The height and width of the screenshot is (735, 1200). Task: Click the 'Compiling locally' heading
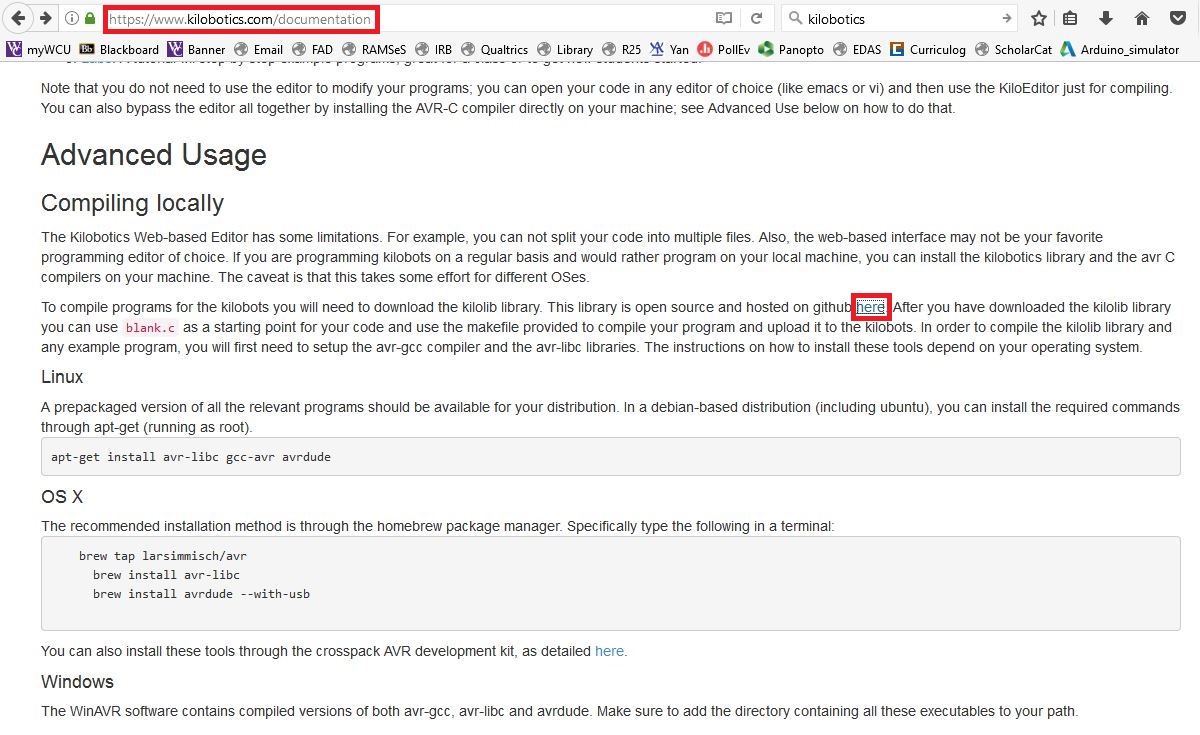(x=132, y=203)
